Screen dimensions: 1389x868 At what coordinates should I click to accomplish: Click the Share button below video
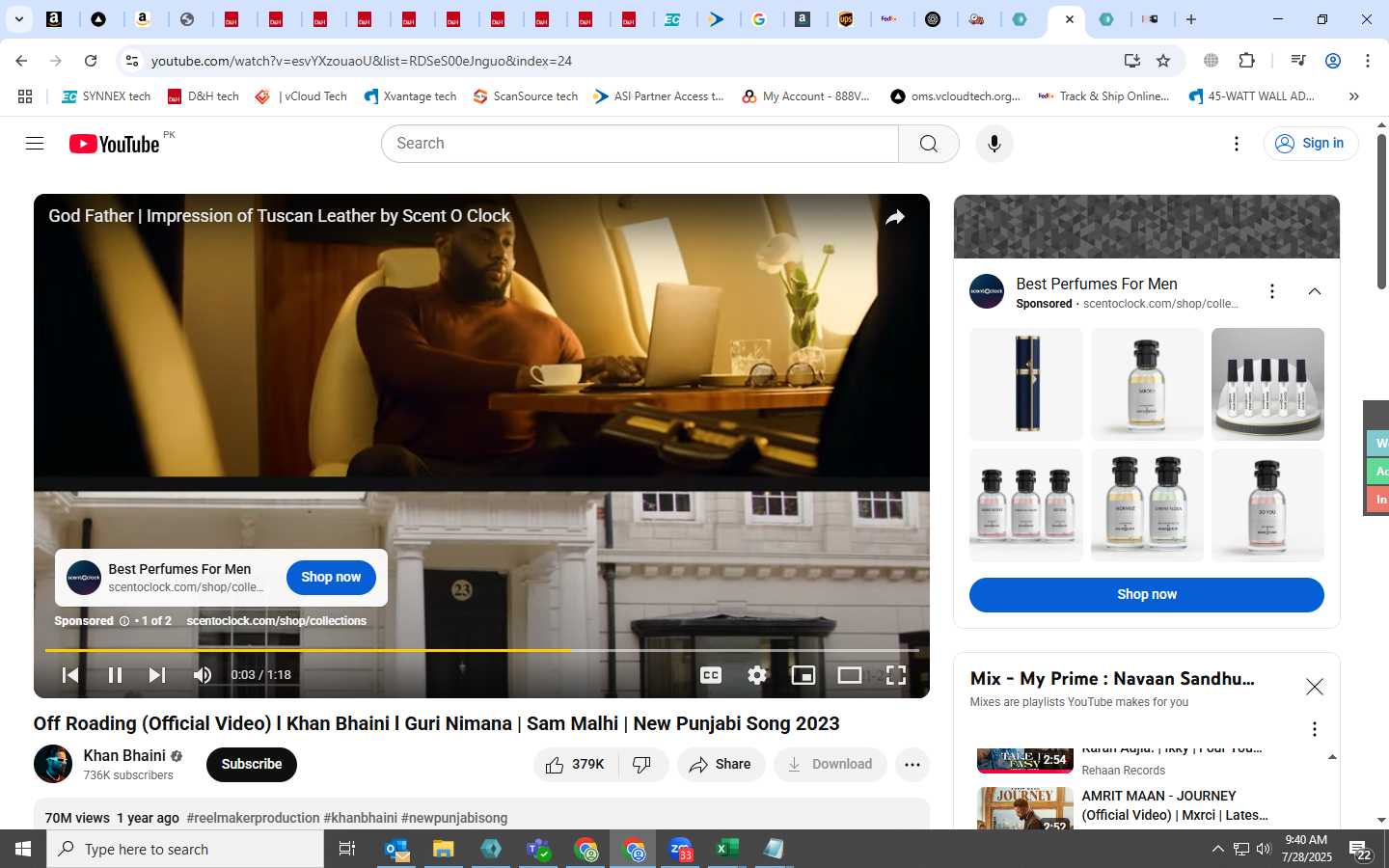[721, 765]
